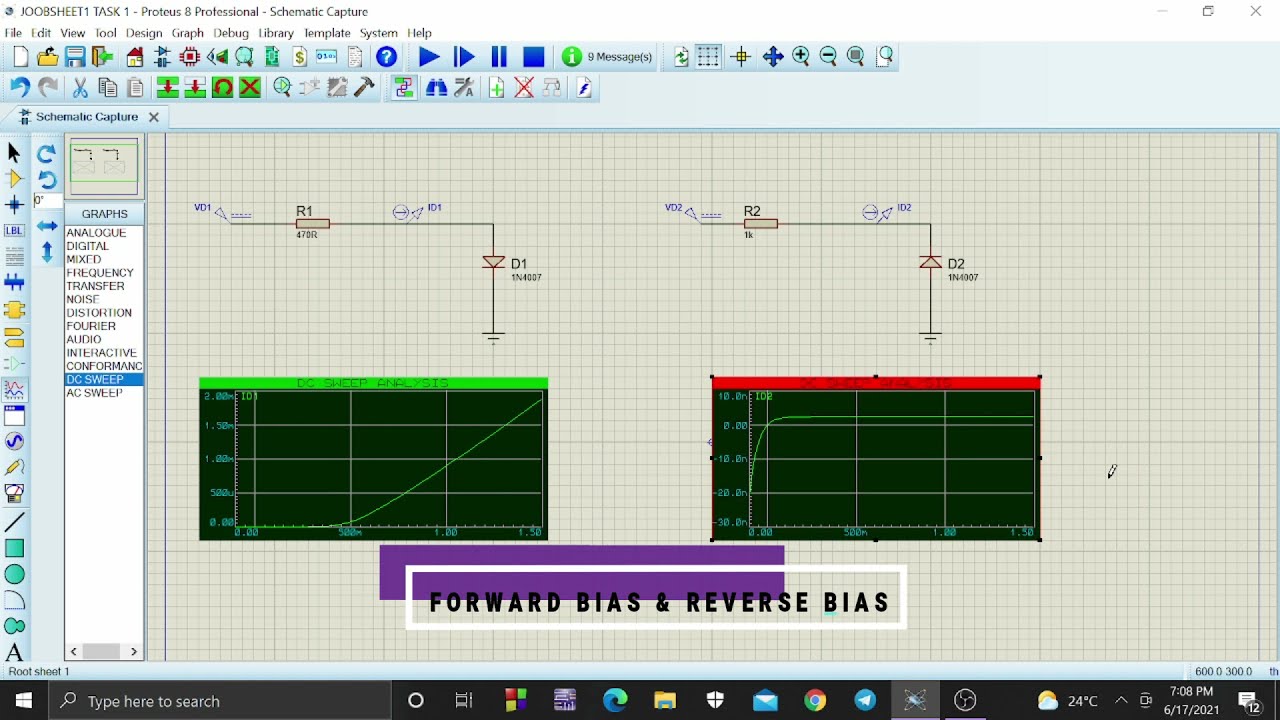Click the block rotate red icon
This screenshot has width=1280, height=720.
[223, 88]
